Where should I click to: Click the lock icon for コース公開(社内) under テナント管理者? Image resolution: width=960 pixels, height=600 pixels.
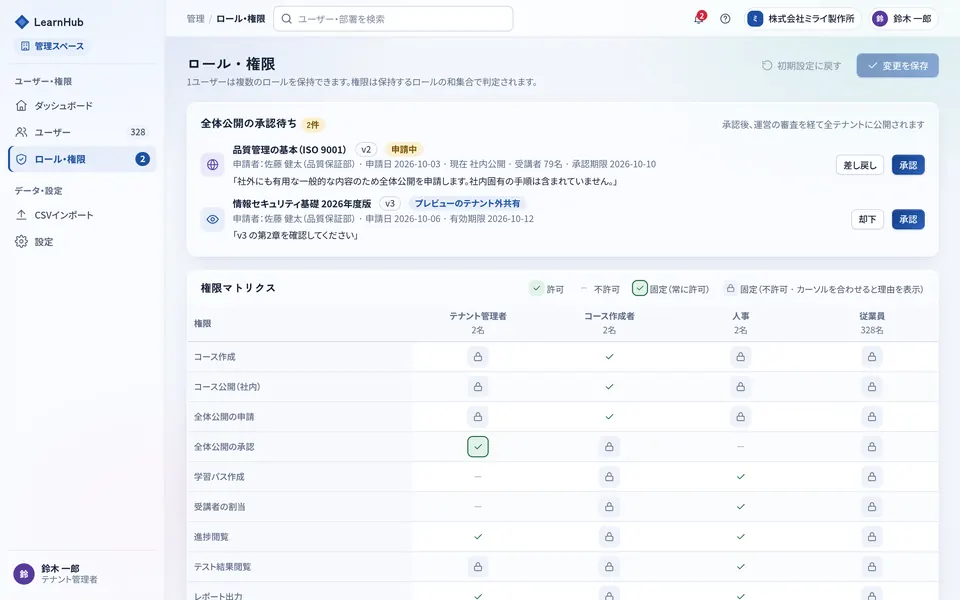click(x=478, y=387)
